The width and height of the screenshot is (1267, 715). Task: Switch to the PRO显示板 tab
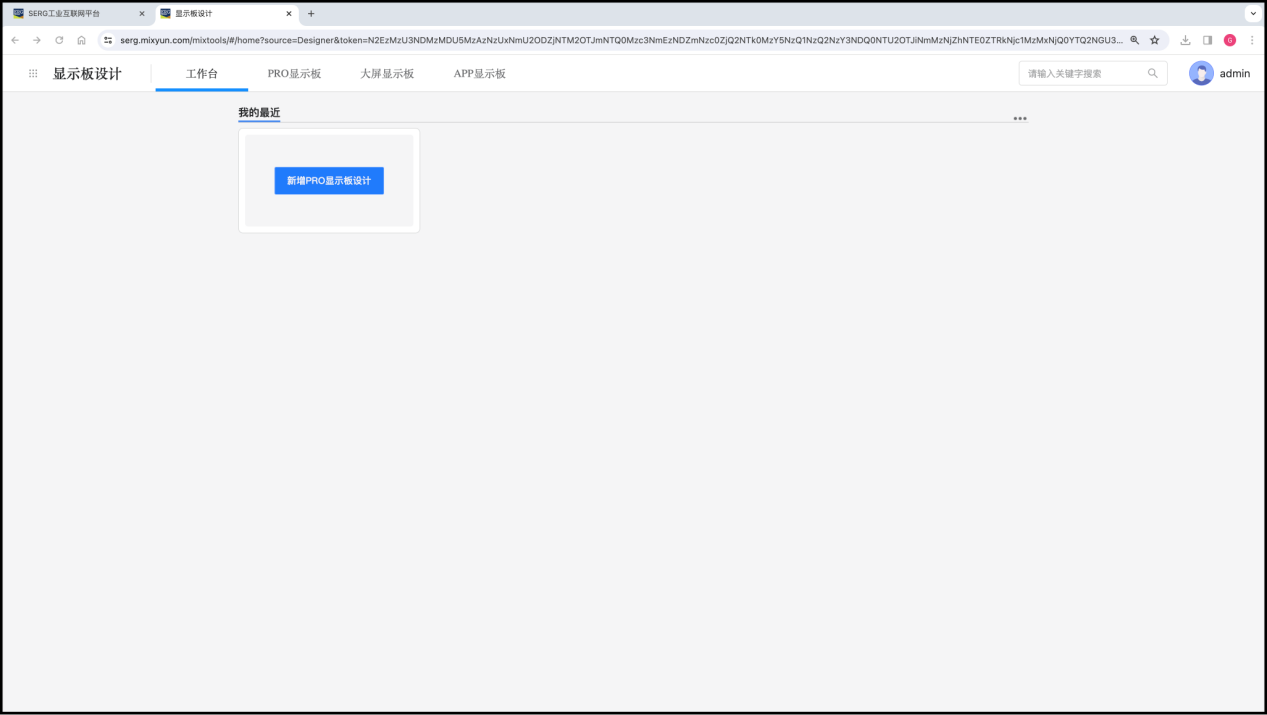(294, 74)
